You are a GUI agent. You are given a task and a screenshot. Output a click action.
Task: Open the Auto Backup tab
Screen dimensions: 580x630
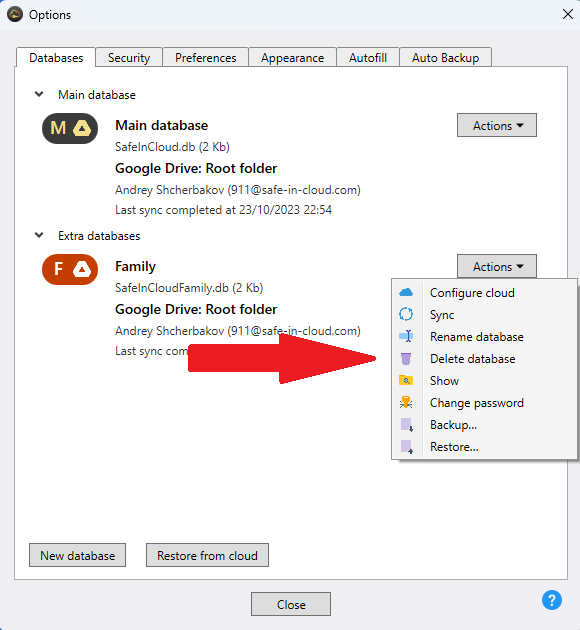445,57
